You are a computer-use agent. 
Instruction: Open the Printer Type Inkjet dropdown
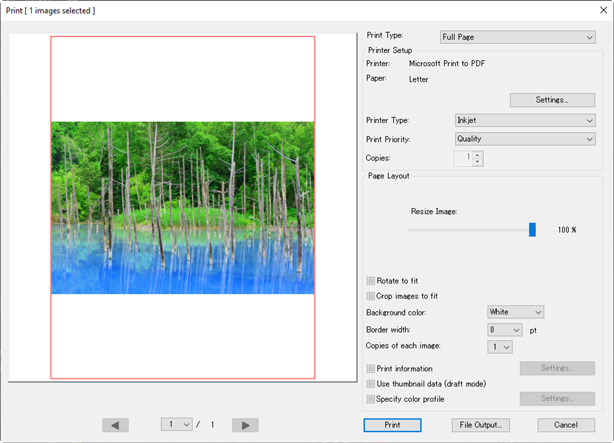click(525, 120)
